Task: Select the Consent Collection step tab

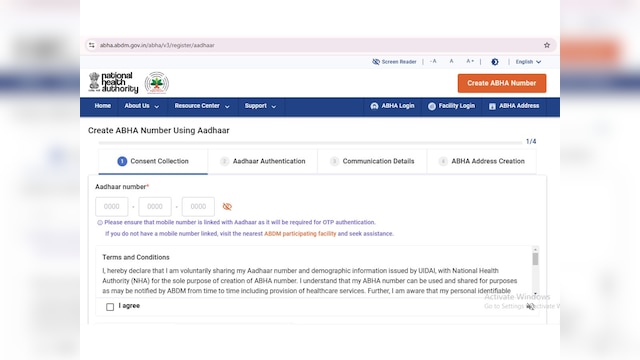Action: 153,161
